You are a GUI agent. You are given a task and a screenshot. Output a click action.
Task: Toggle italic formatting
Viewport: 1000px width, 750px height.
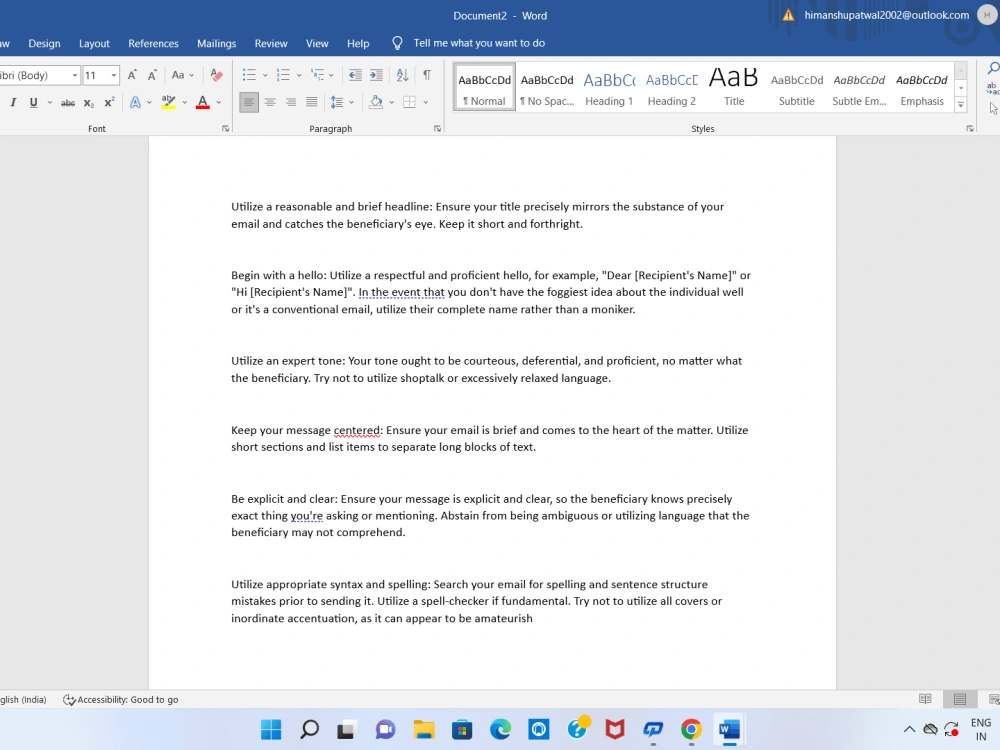[13, 102]
